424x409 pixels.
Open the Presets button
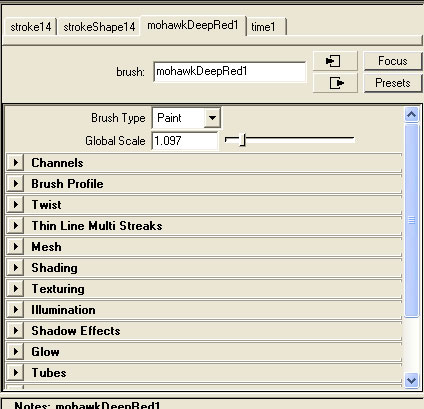pyautogui.click(x=393, y=83)
